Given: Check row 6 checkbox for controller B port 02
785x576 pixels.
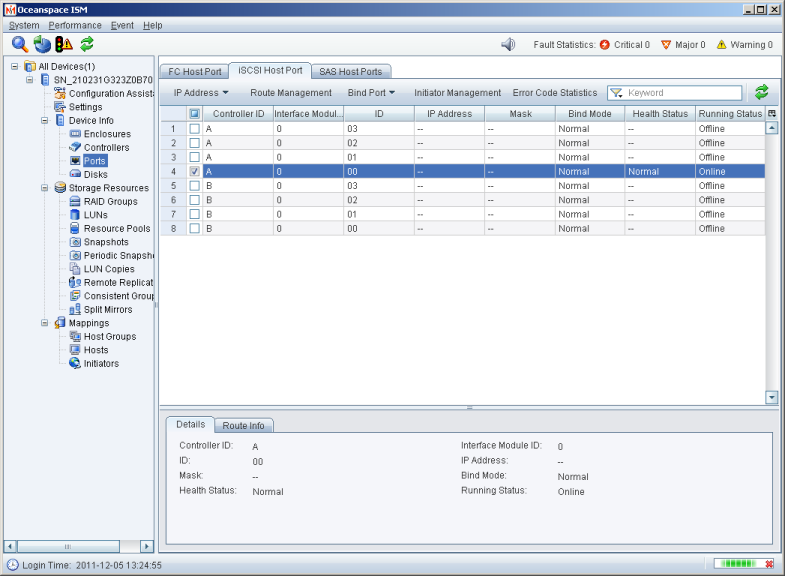Looking at the screenshot, I should tap(195, 200).
